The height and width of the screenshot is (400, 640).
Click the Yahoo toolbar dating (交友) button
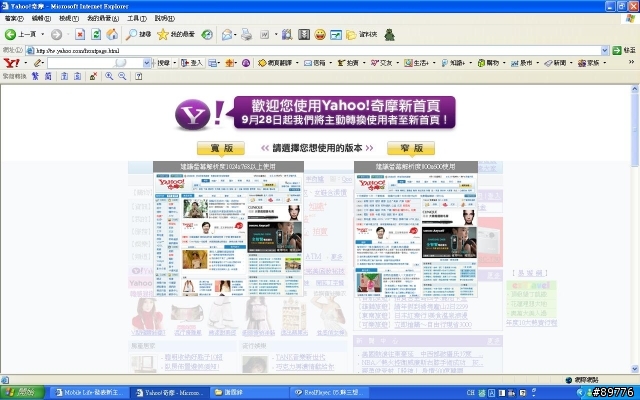382,63
